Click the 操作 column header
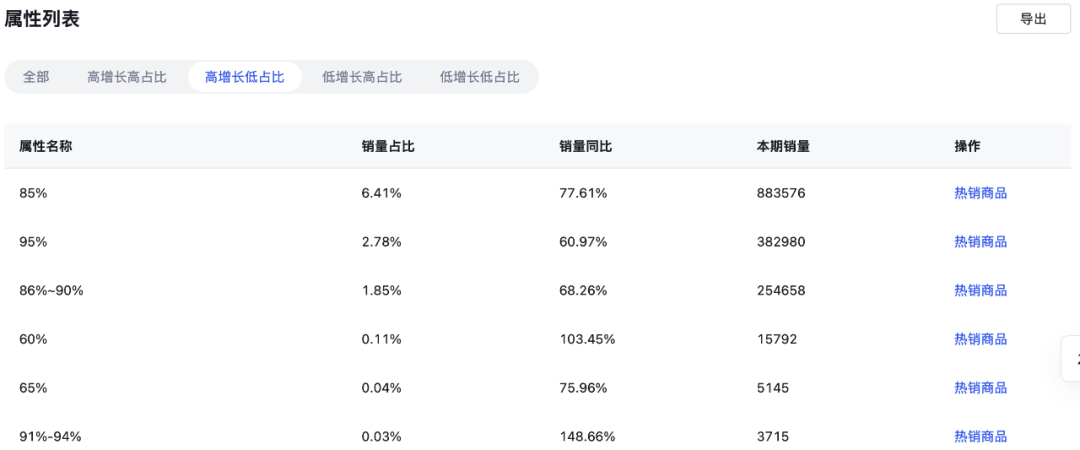1080x450 pixels. click(967, 146)
